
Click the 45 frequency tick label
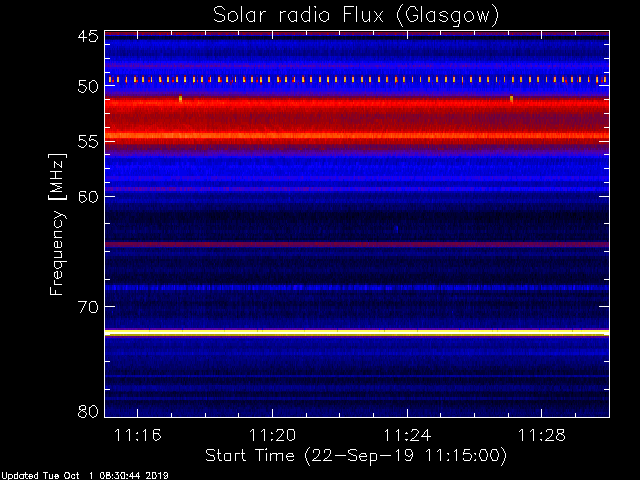[x=88, y=36]
